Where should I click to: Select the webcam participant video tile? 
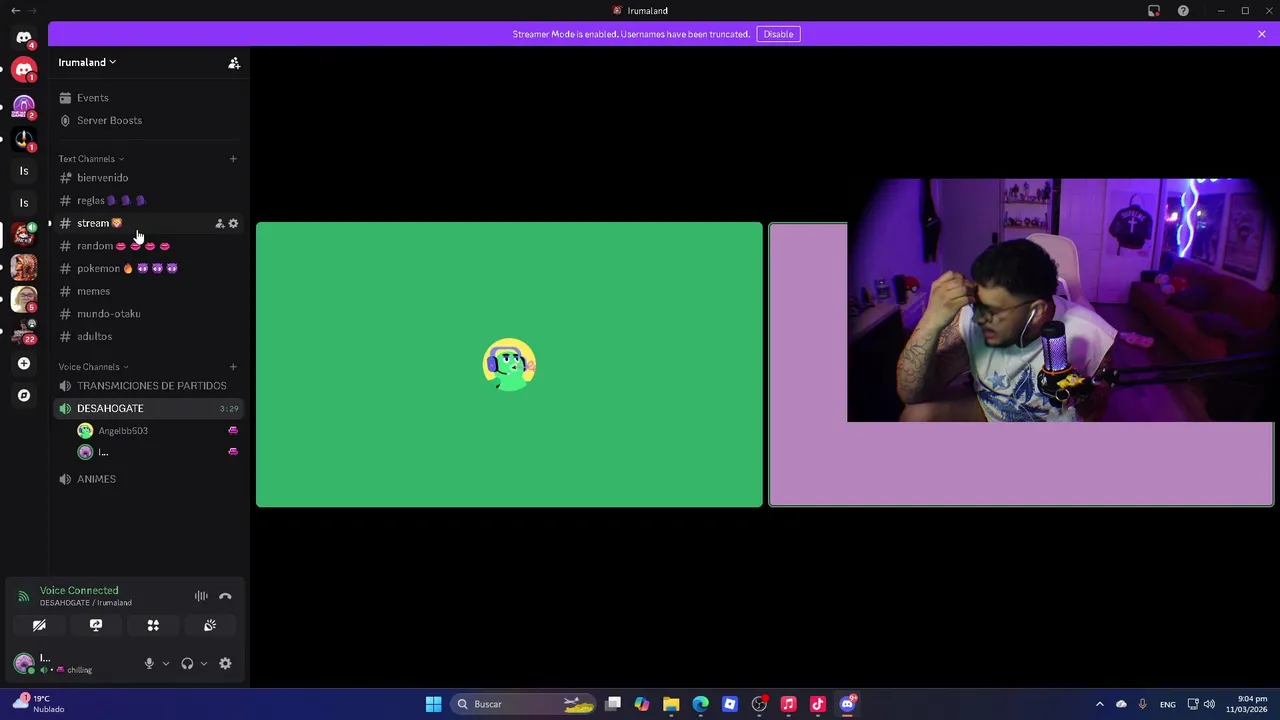click(1021, 365)
